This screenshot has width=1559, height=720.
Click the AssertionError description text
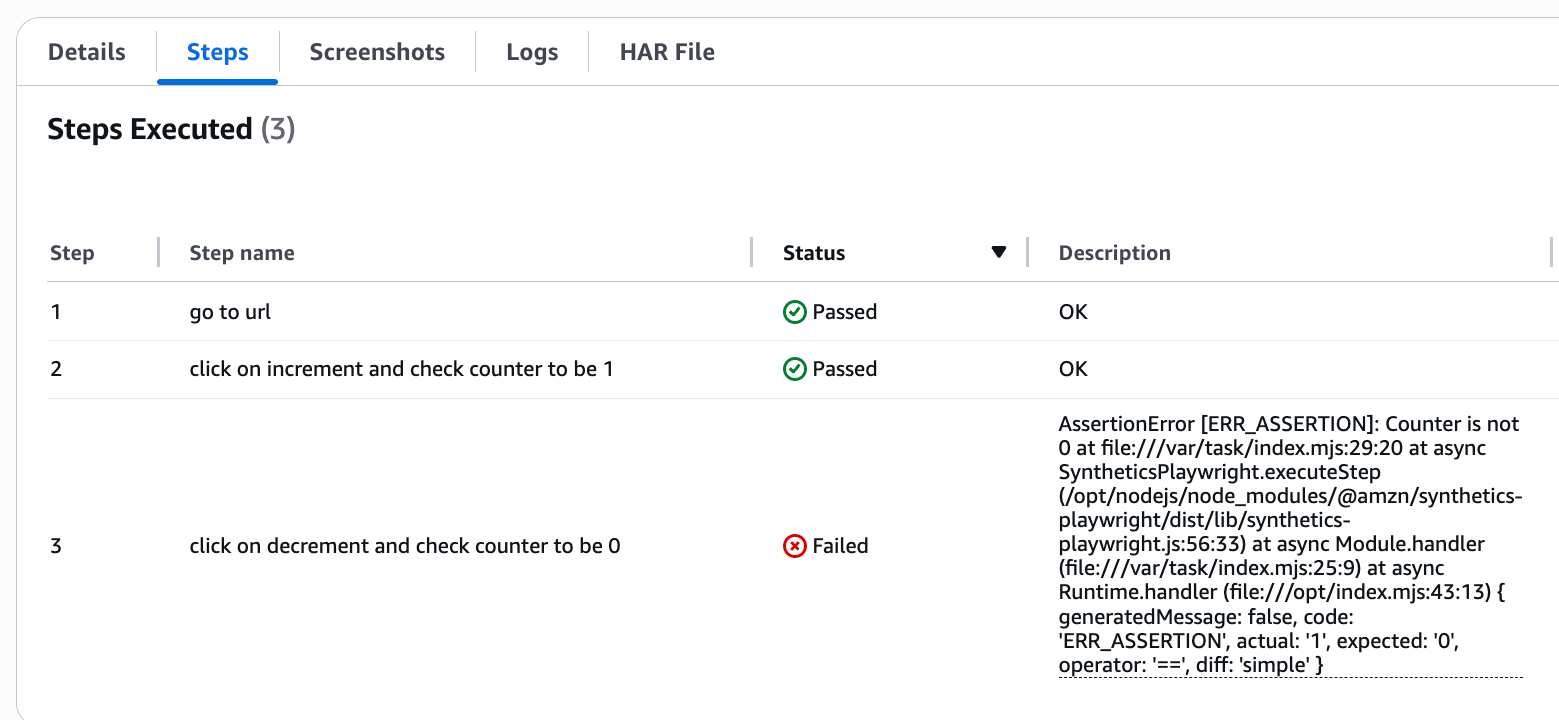1288,544
